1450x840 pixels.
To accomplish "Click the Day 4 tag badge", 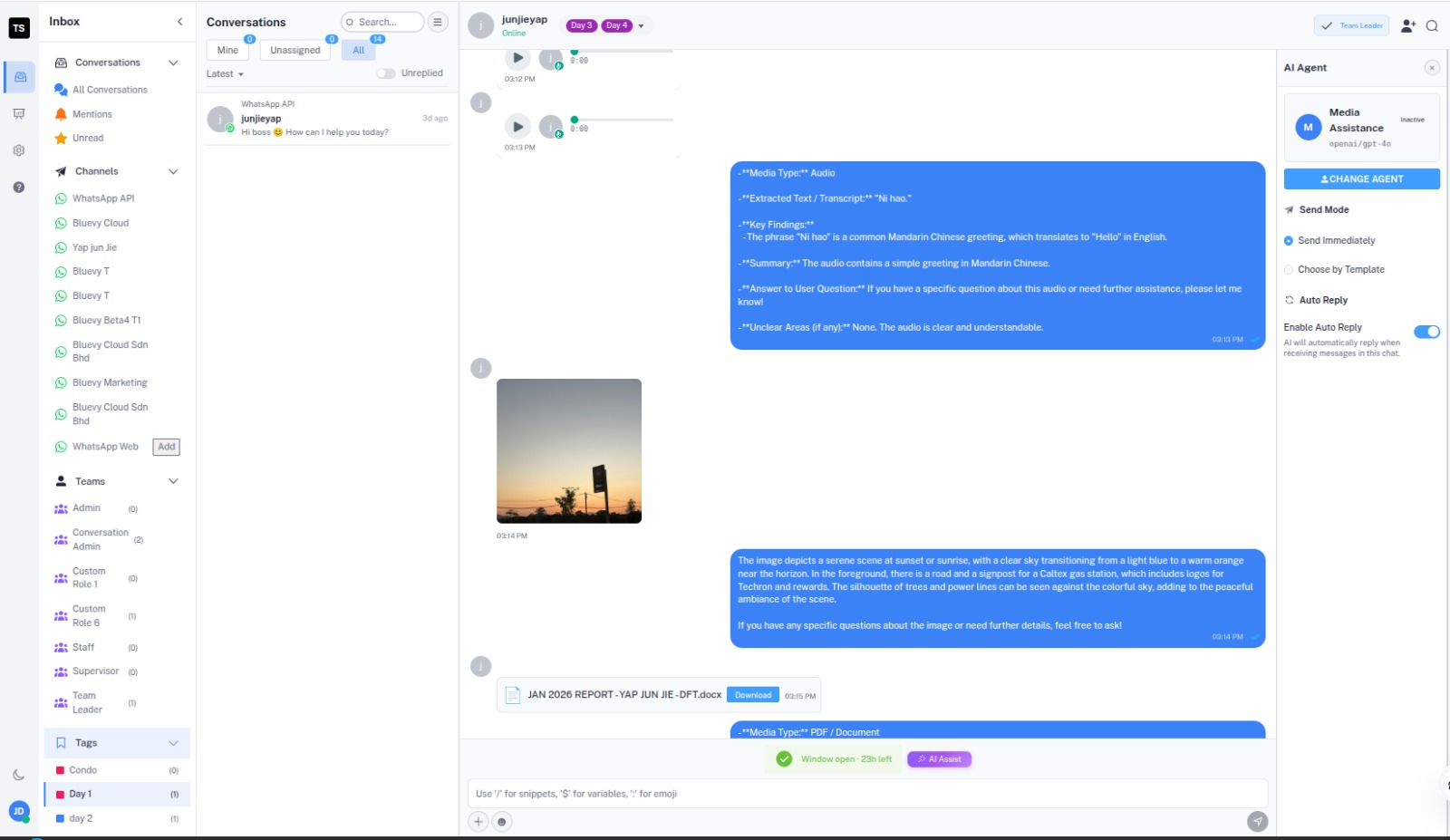I will point(616,25).
